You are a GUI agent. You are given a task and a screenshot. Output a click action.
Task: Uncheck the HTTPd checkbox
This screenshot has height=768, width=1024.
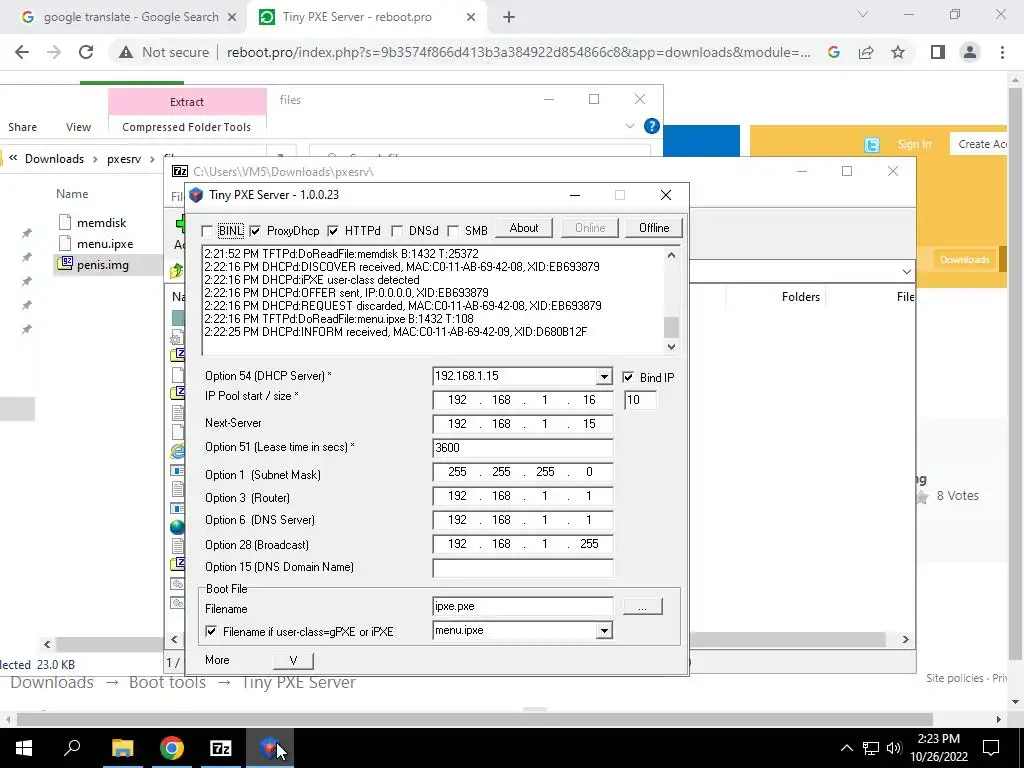(x=333, y=231)
